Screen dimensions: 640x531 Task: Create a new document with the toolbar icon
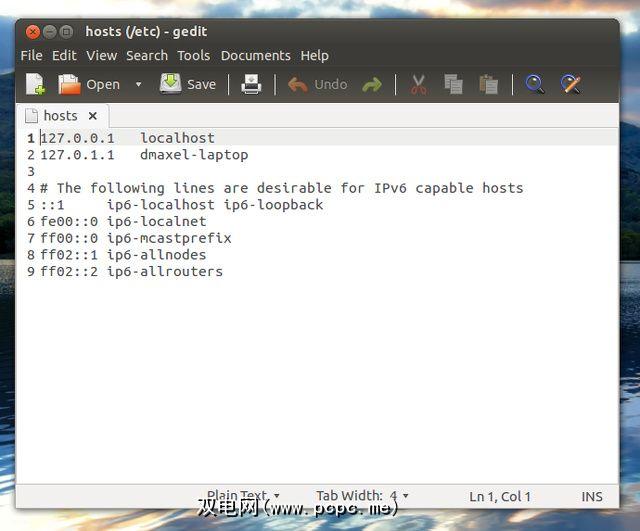click(36, 84)
